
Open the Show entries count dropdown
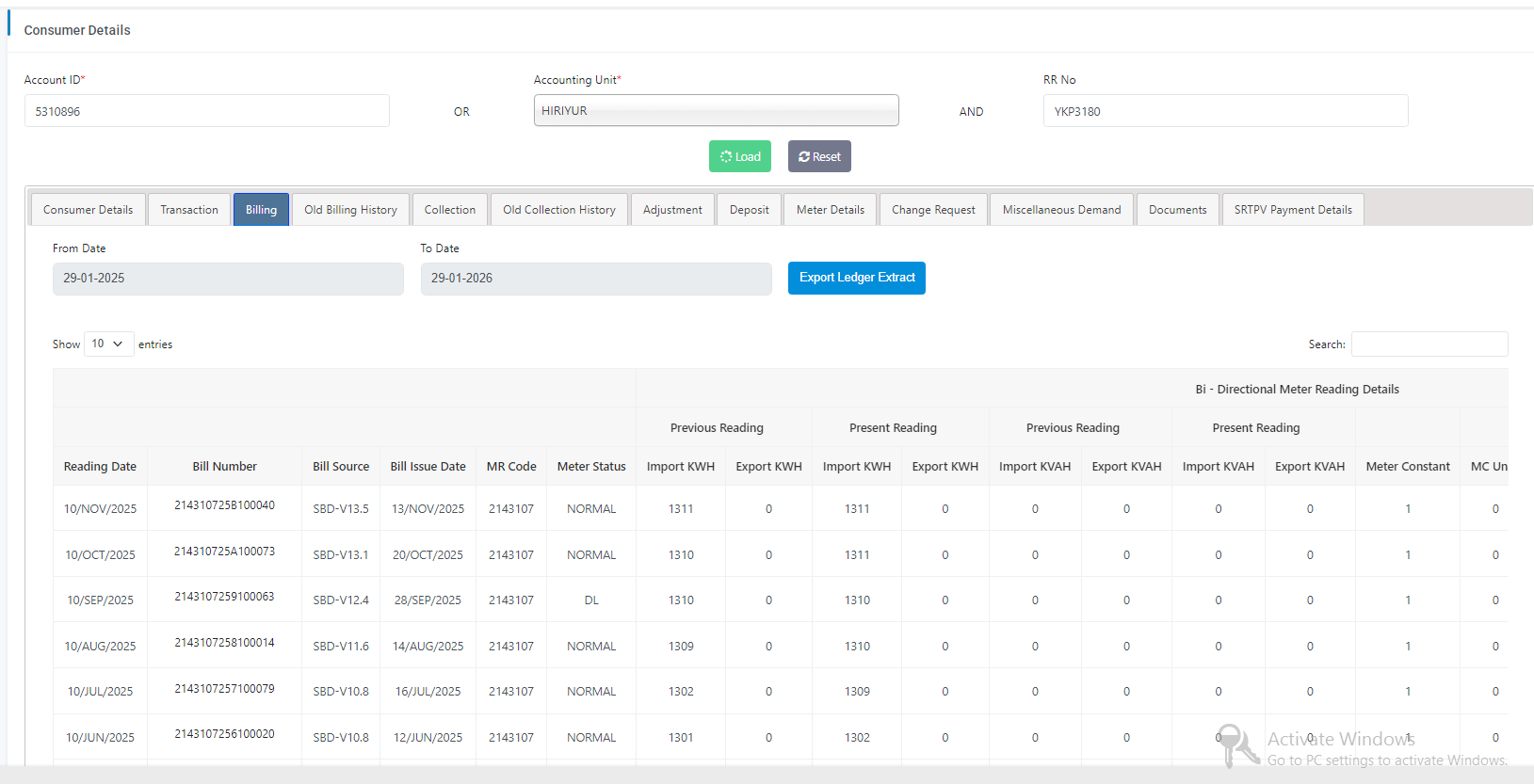[x=108, y=344]
